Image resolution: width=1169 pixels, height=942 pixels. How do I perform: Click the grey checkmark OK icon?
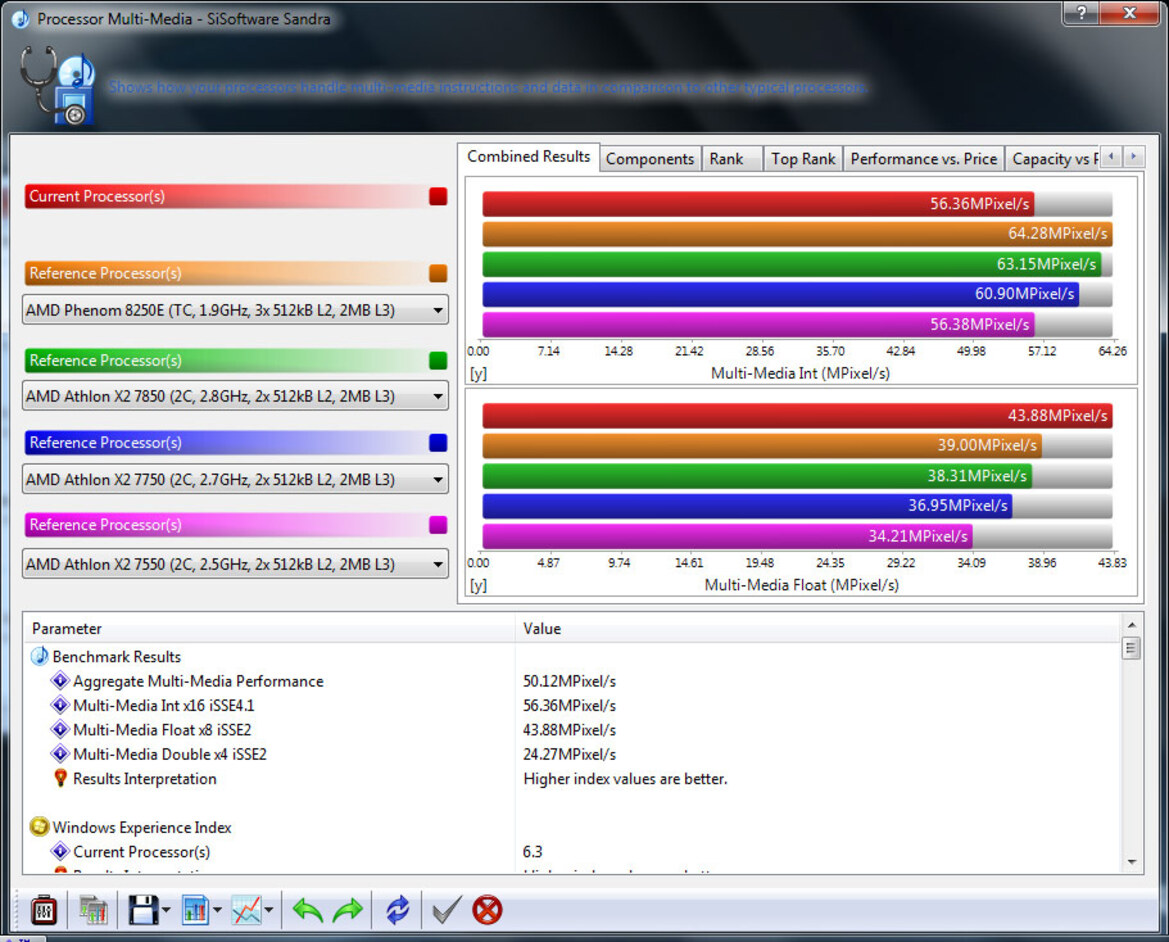[x=447, y=910]
